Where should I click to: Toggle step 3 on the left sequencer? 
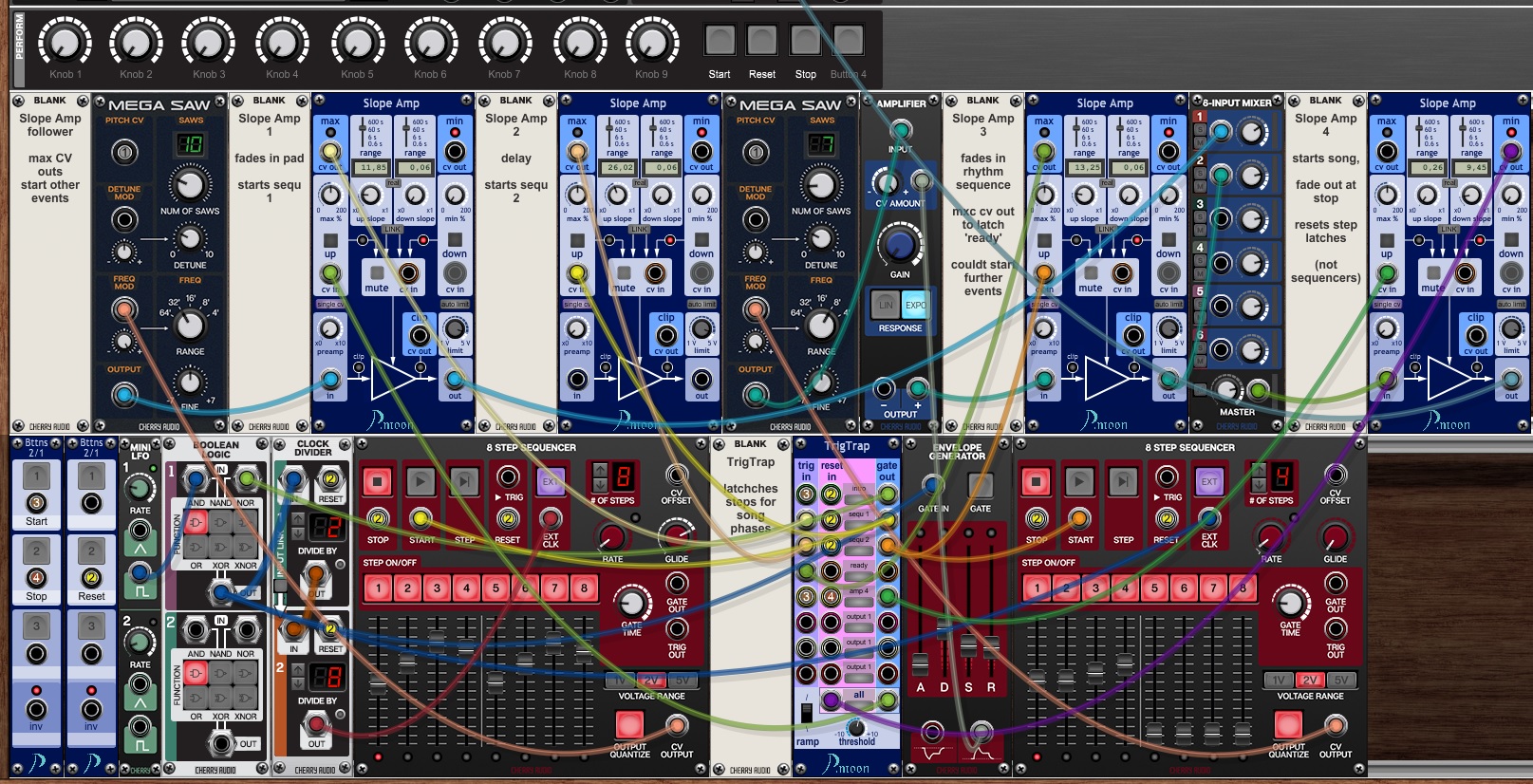(x=437, y=588)
